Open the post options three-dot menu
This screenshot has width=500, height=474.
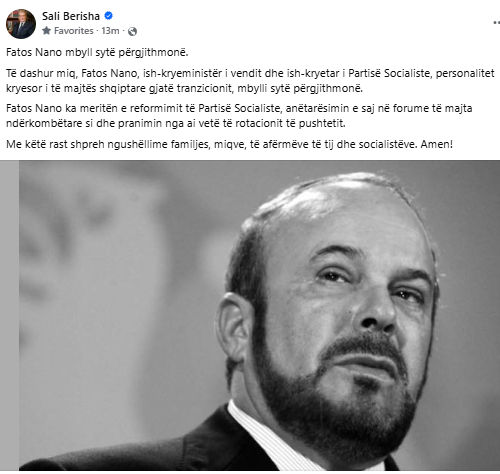coord(496,23)
